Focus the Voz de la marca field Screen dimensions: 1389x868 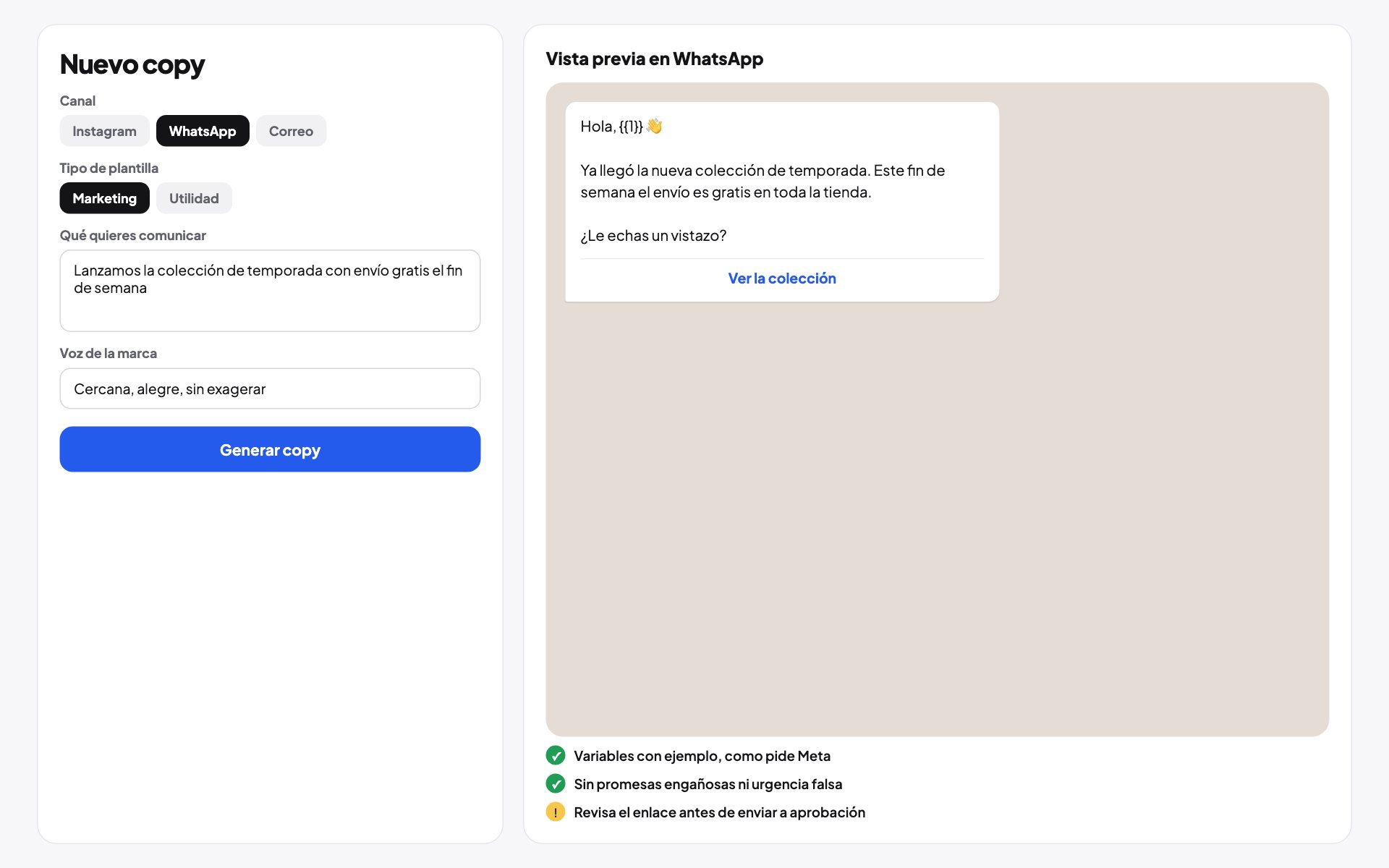tap(270, 388)
